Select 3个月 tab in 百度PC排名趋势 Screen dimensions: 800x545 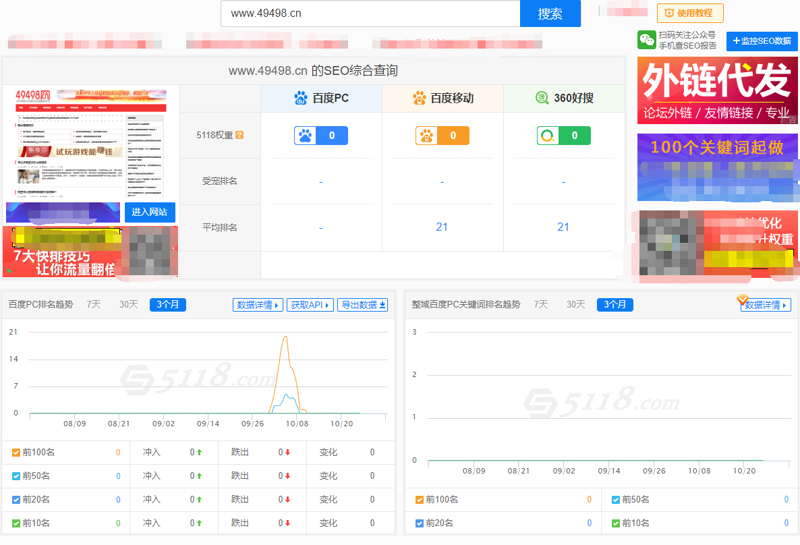coord(168,305)
